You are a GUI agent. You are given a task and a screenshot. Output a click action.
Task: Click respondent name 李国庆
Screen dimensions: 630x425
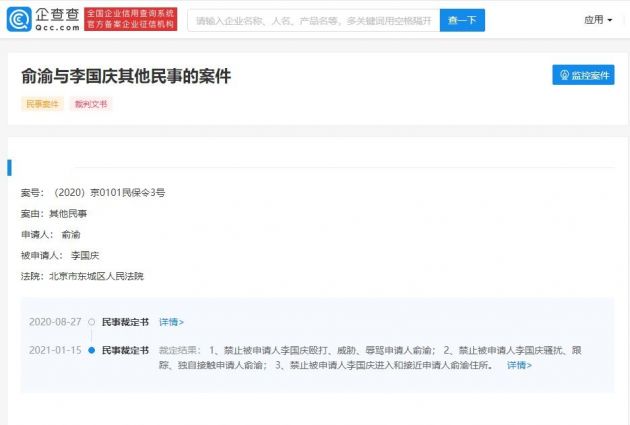[85, 255]
